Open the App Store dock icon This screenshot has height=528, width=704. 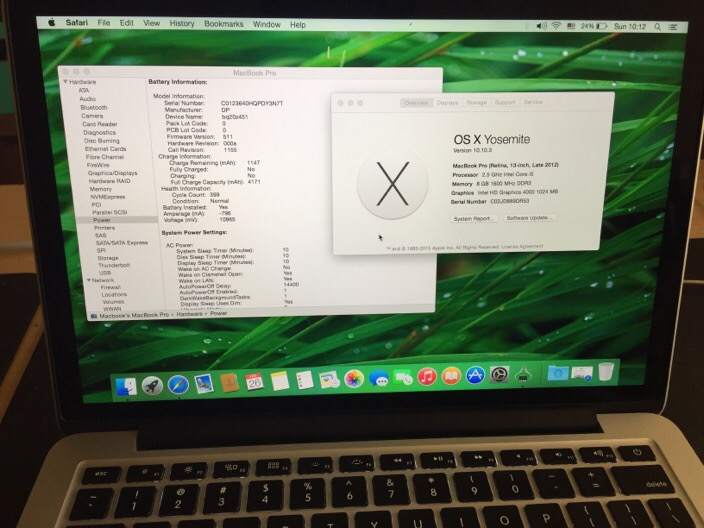coord(475,376)
